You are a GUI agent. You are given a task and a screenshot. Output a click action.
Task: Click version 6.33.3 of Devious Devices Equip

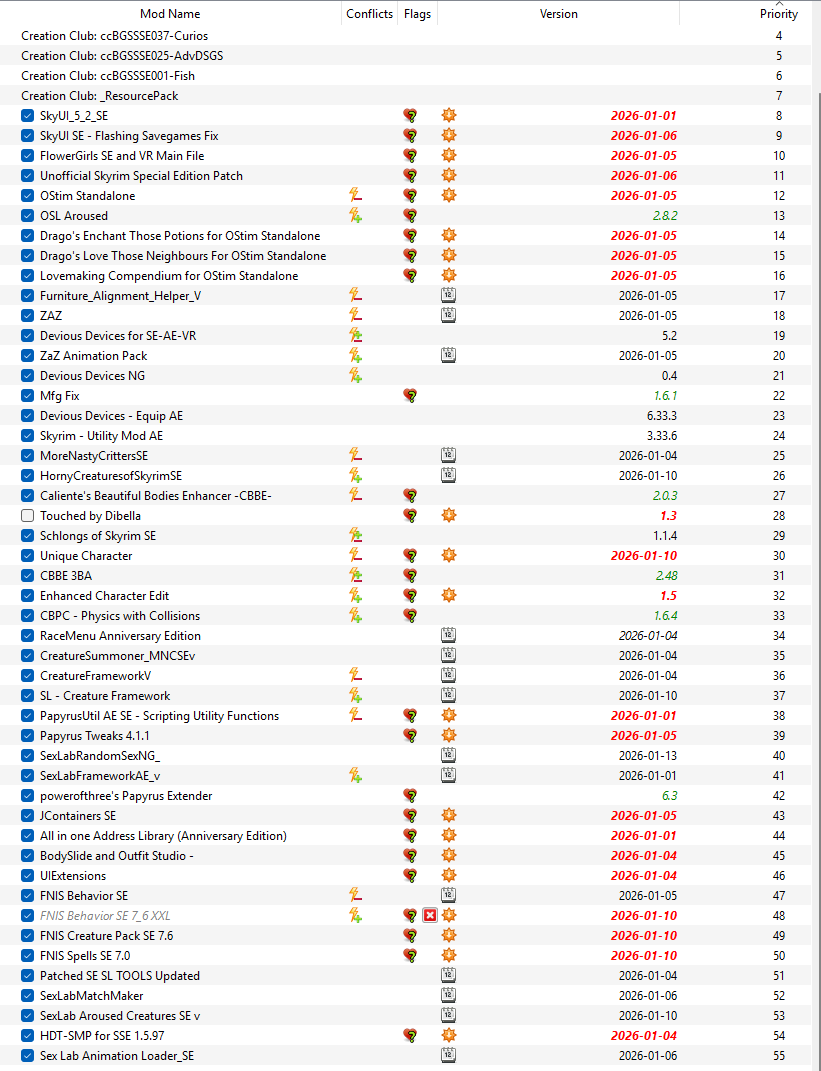(662, 415)
